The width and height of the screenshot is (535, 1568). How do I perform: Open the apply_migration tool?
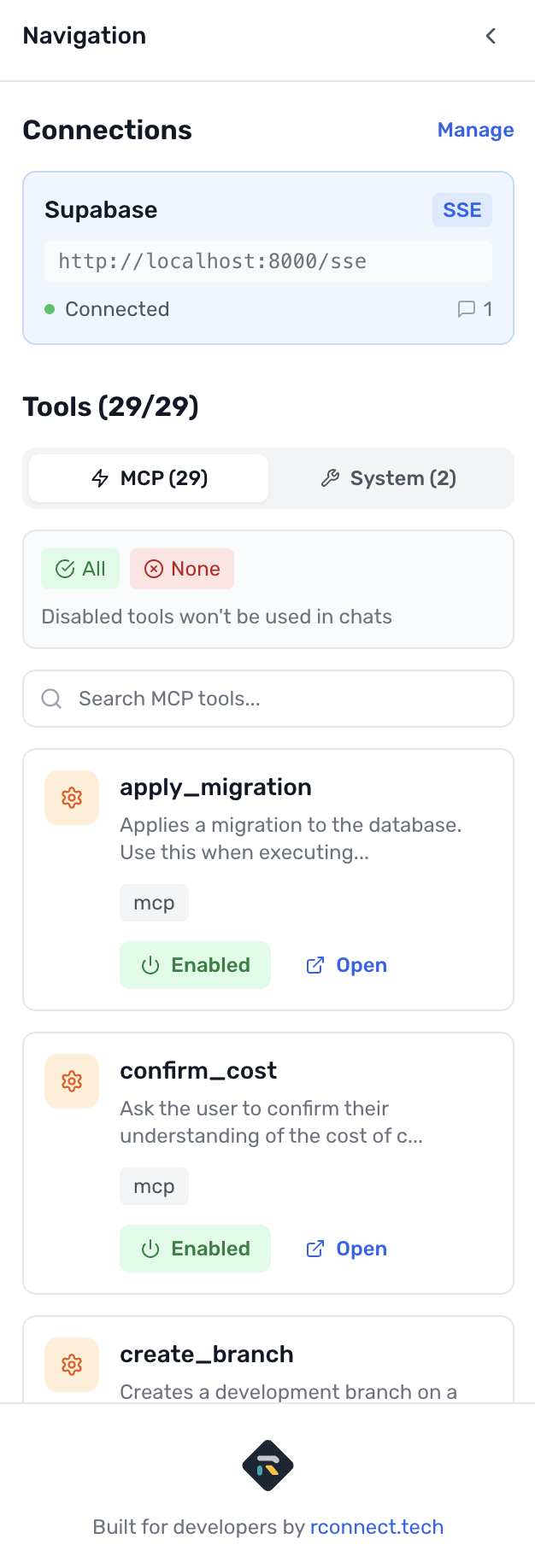[347, 965]
